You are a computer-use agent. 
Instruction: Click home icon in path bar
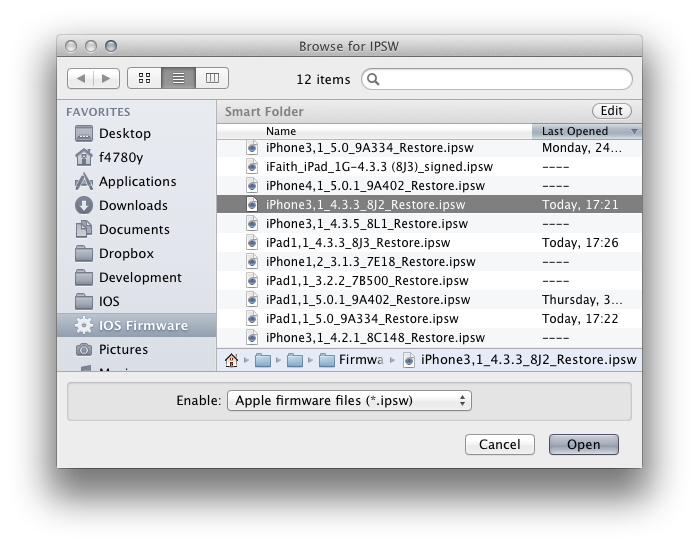(x=231, y=360)
